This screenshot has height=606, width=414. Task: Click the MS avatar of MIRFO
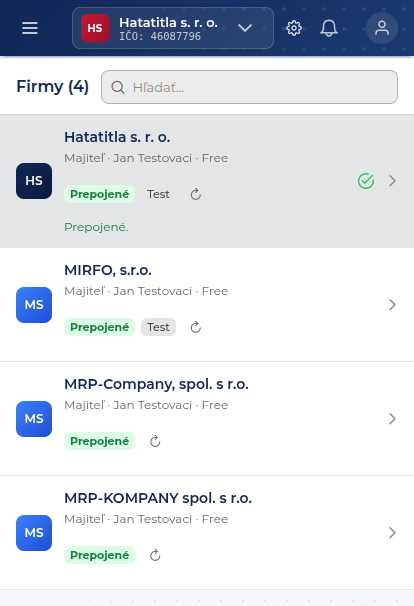[34, 305]
